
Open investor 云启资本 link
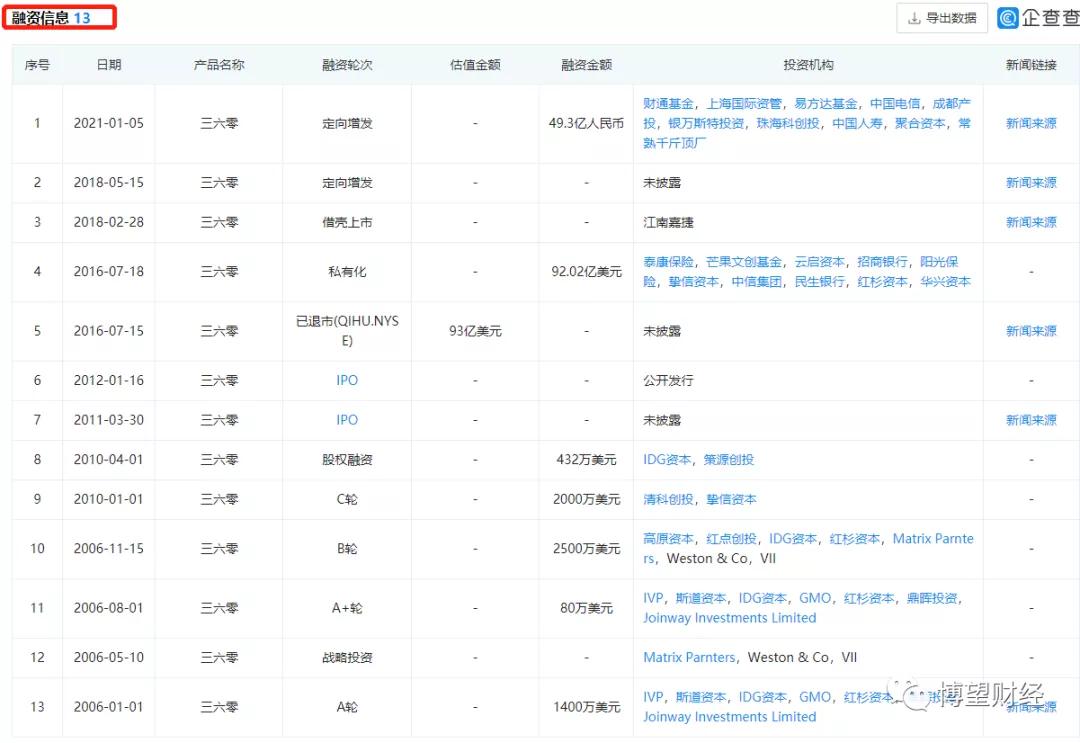click(x=820, y=262)
